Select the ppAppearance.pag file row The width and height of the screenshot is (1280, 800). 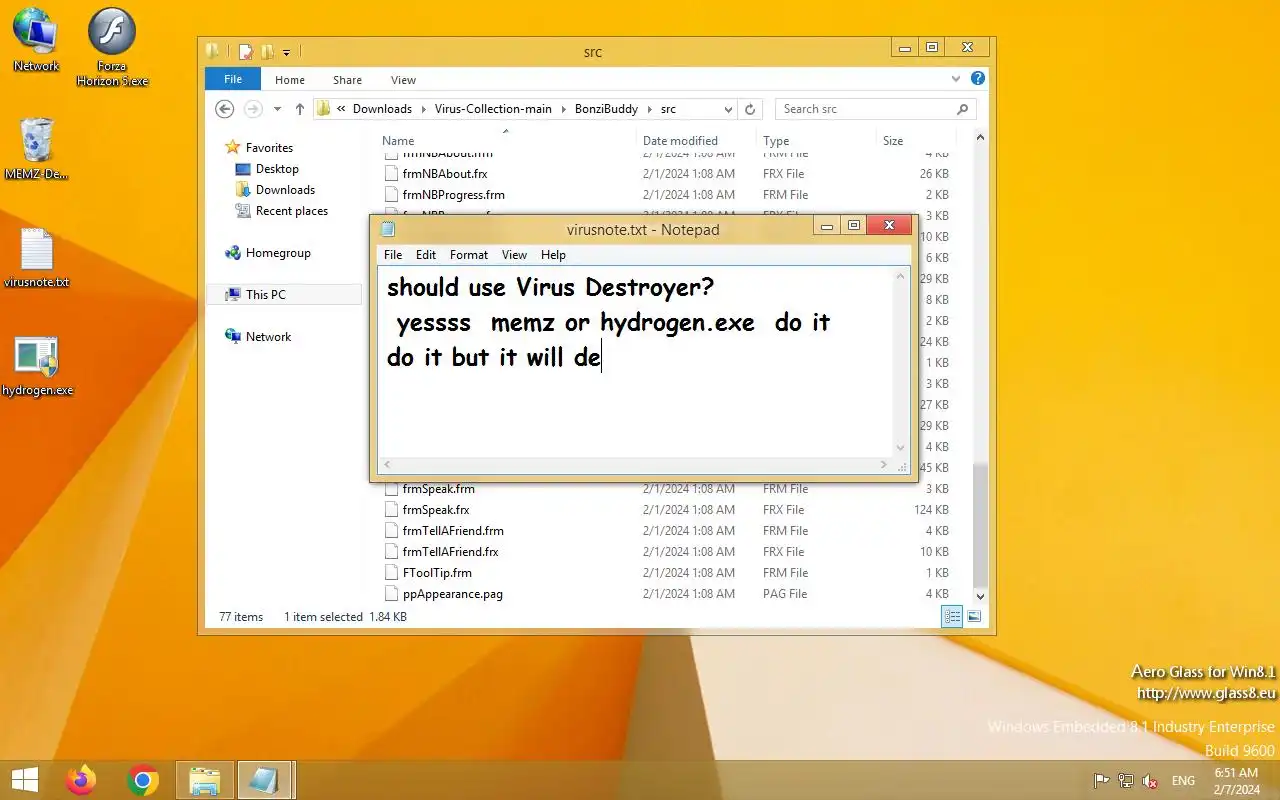click(668, 594)
